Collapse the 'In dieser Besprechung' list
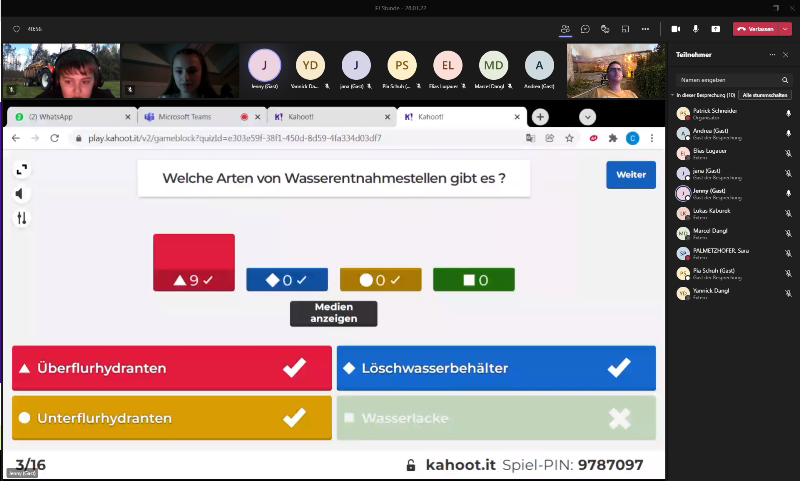Viewport: 800px width, 481px height. [x=673, y=95]
